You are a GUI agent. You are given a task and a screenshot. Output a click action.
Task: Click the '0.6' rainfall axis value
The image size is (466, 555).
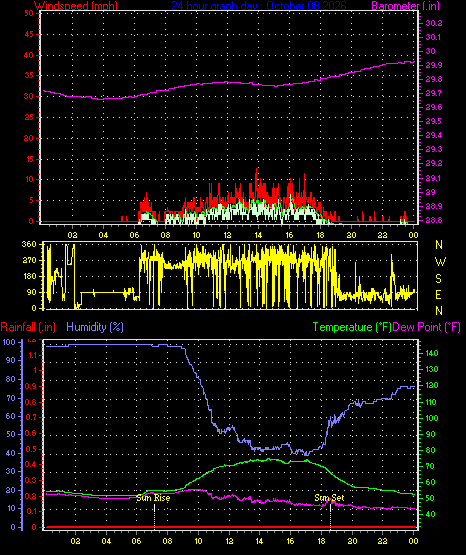tap(31, 433)
